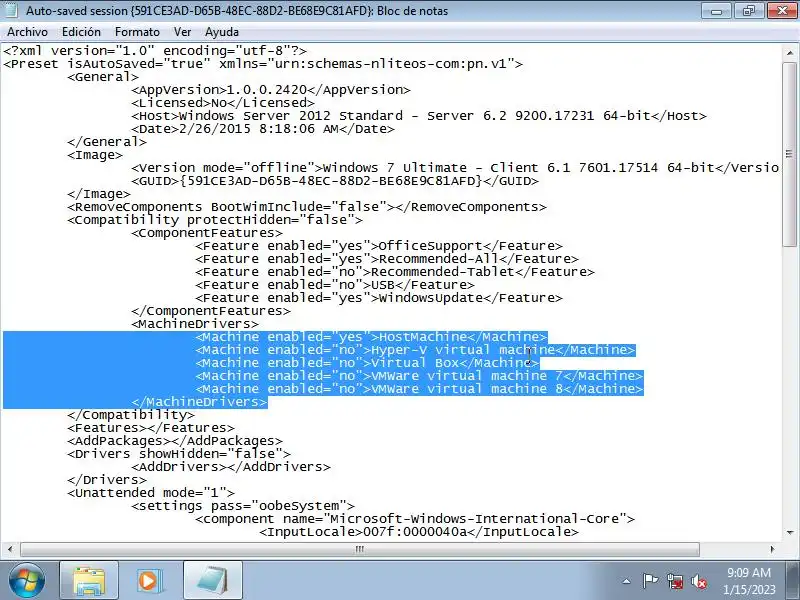Click the Recommended-Tablet feature line
This screenshot has height=600, width=800.
tap(395, 272)
